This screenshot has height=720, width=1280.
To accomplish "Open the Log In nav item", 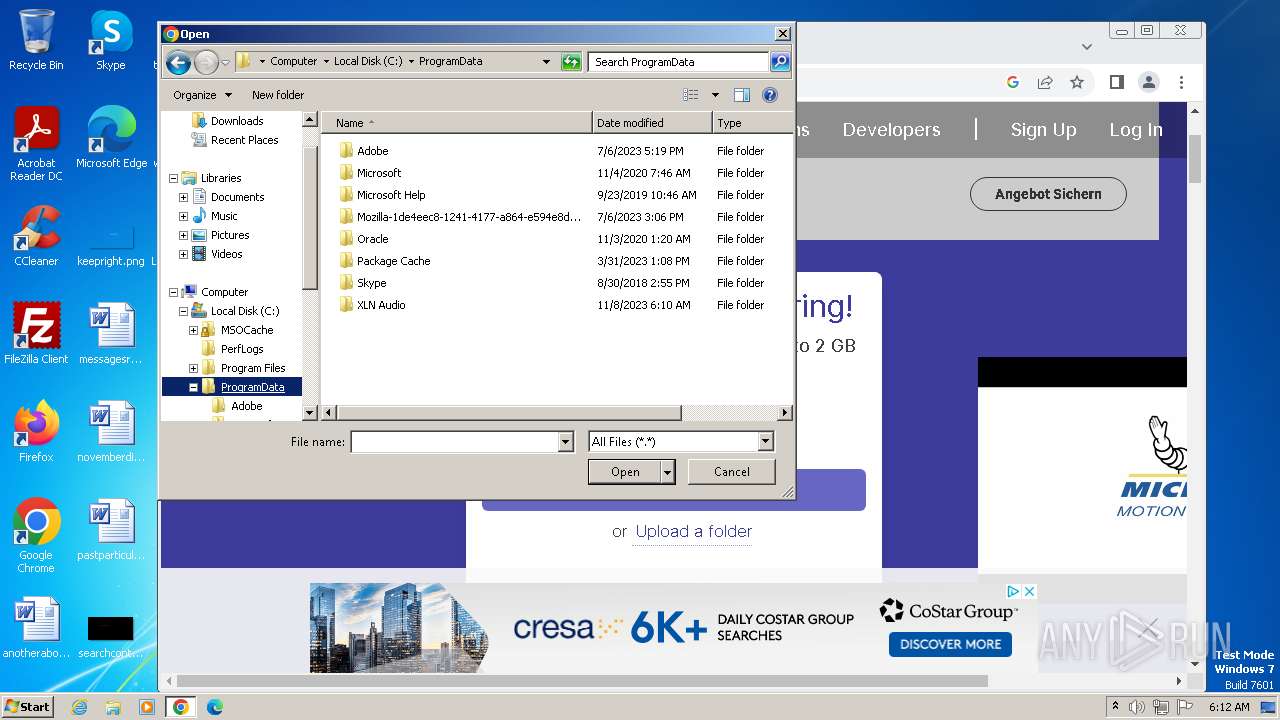I will coord(1136,130).
